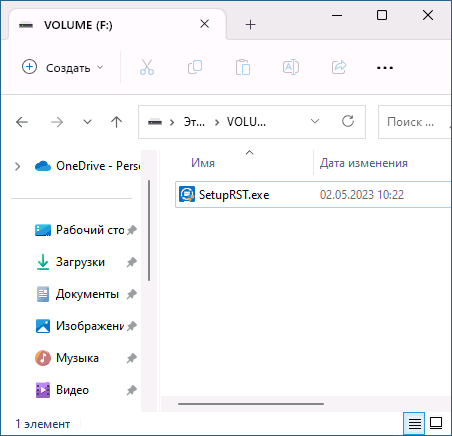Expand the recent locations chevron

[x=87, y=122]
